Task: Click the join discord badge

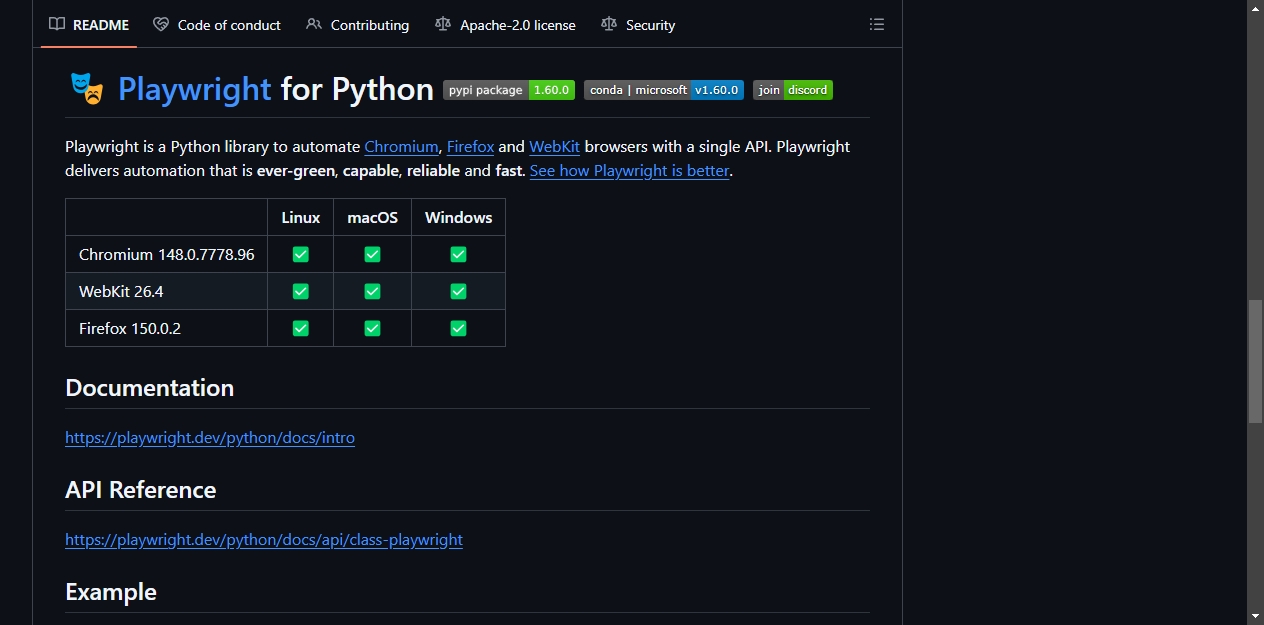Action: click(793, 90)
